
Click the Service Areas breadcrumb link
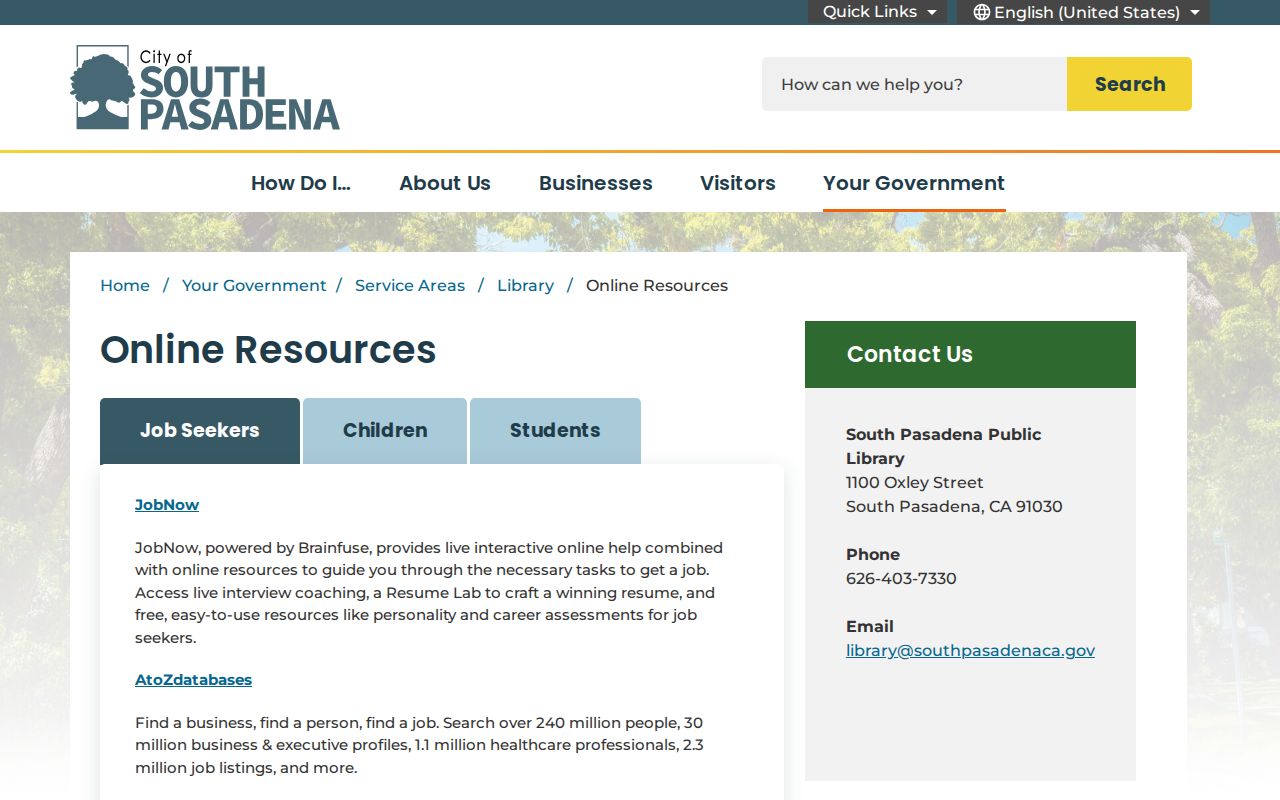[x=410, y=285]
